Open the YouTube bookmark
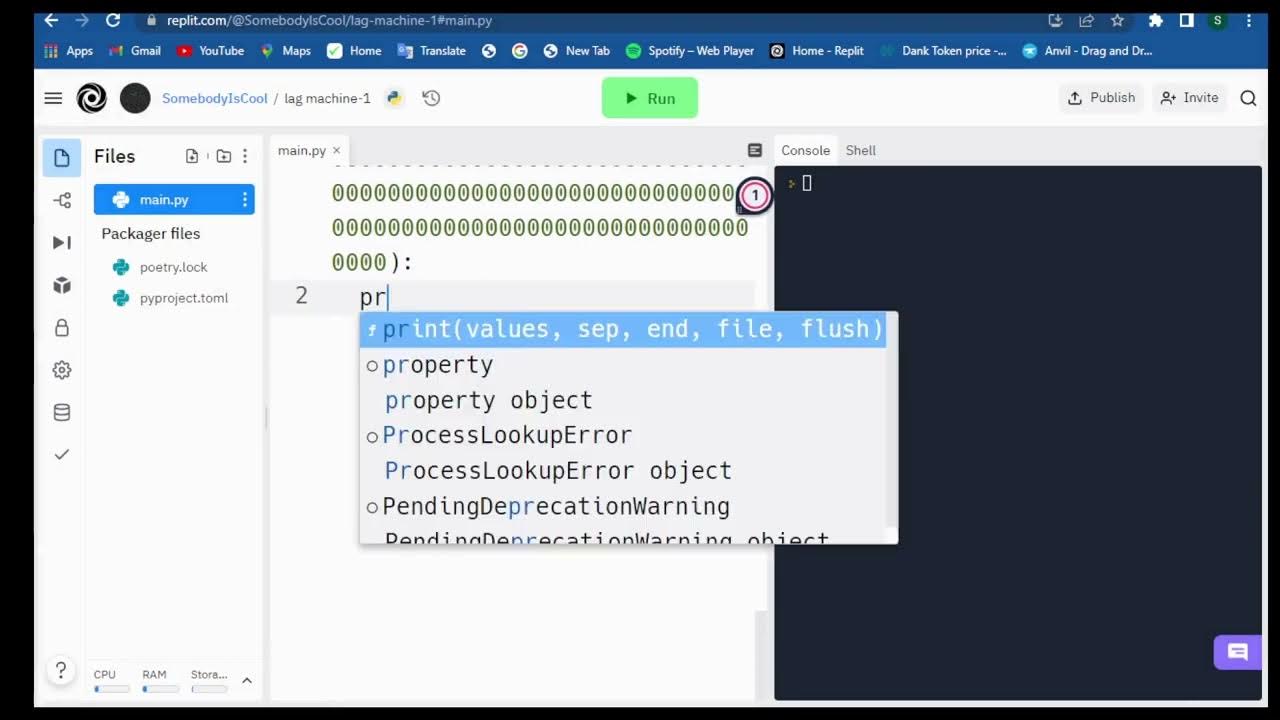 (x=211, y=51)
